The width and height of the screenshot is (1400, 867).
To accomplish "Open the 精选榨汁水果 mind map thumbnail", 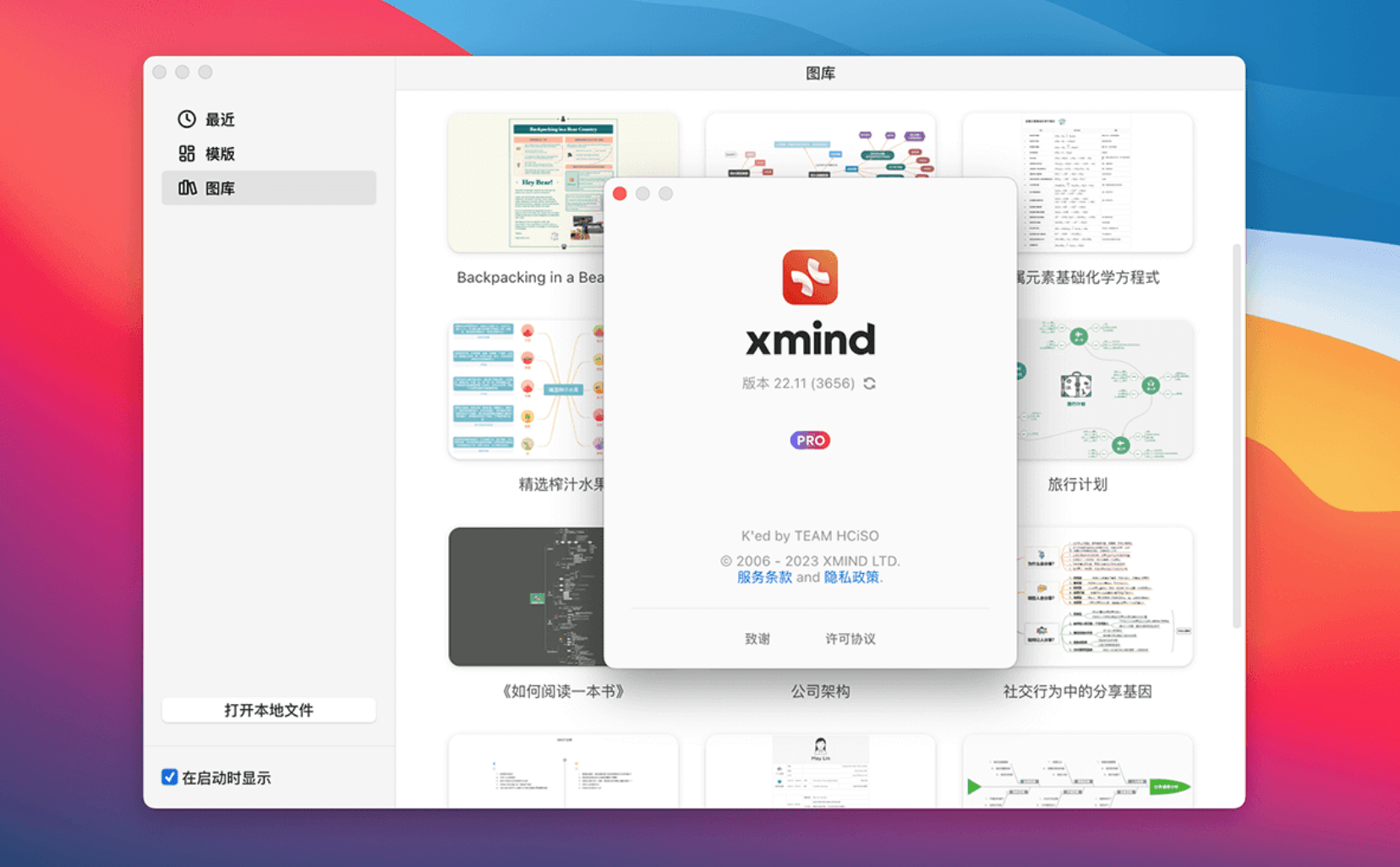I will tap(526, 390).
